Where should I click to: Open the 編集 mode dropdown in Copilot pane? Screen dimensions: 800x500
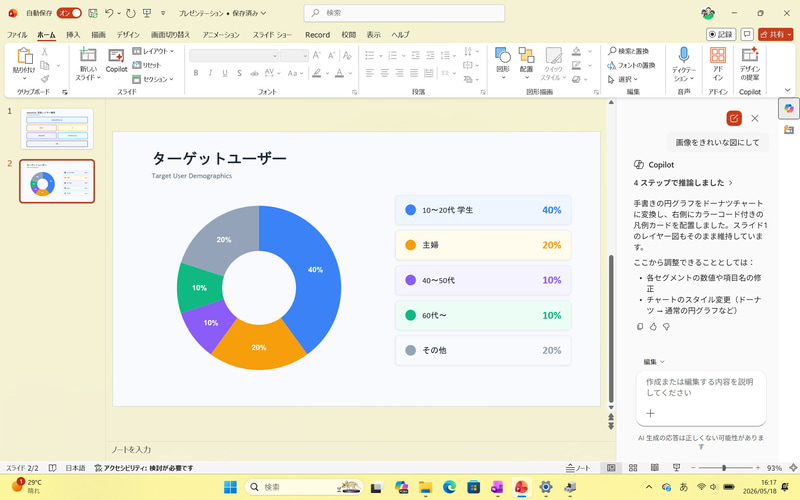pyautogui.click(x=654, y=362)
